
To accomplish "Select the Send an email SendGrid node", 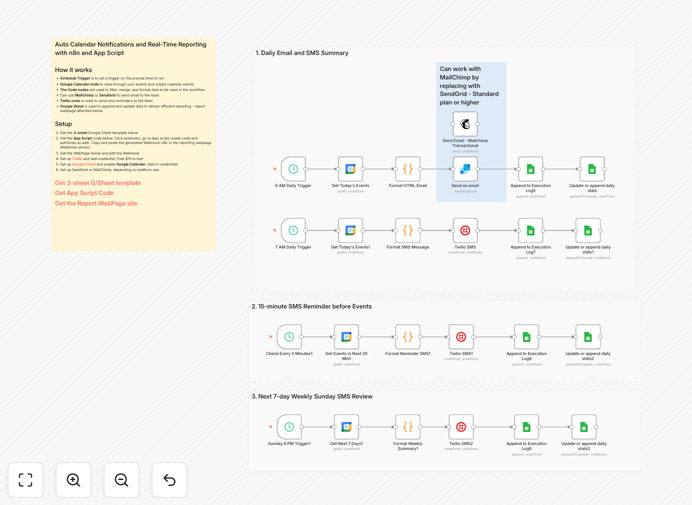I will [465, 169].
